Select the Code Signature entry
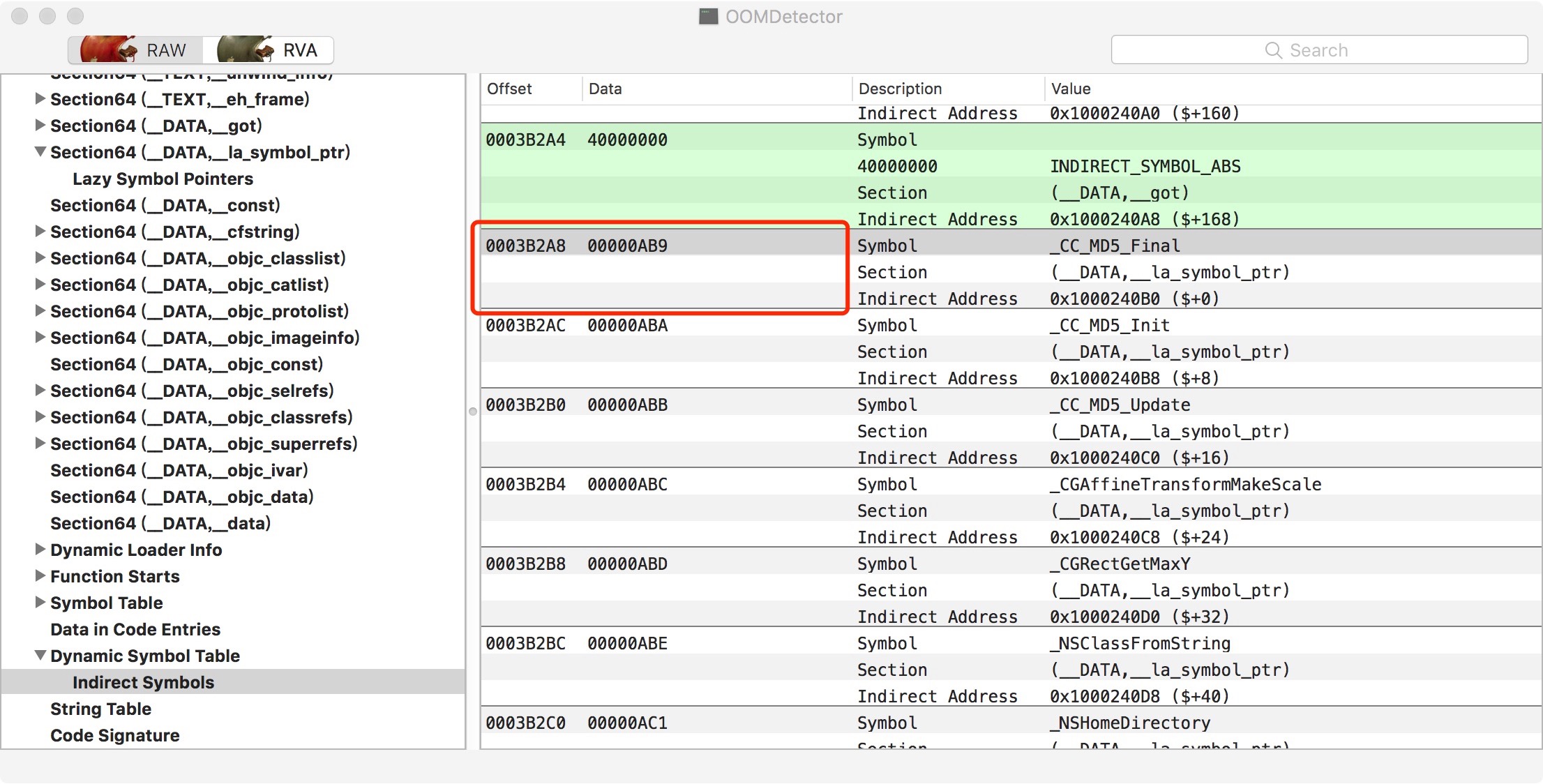The height and width of the screenshot is (784, 1543). click(x=114, y=735)
